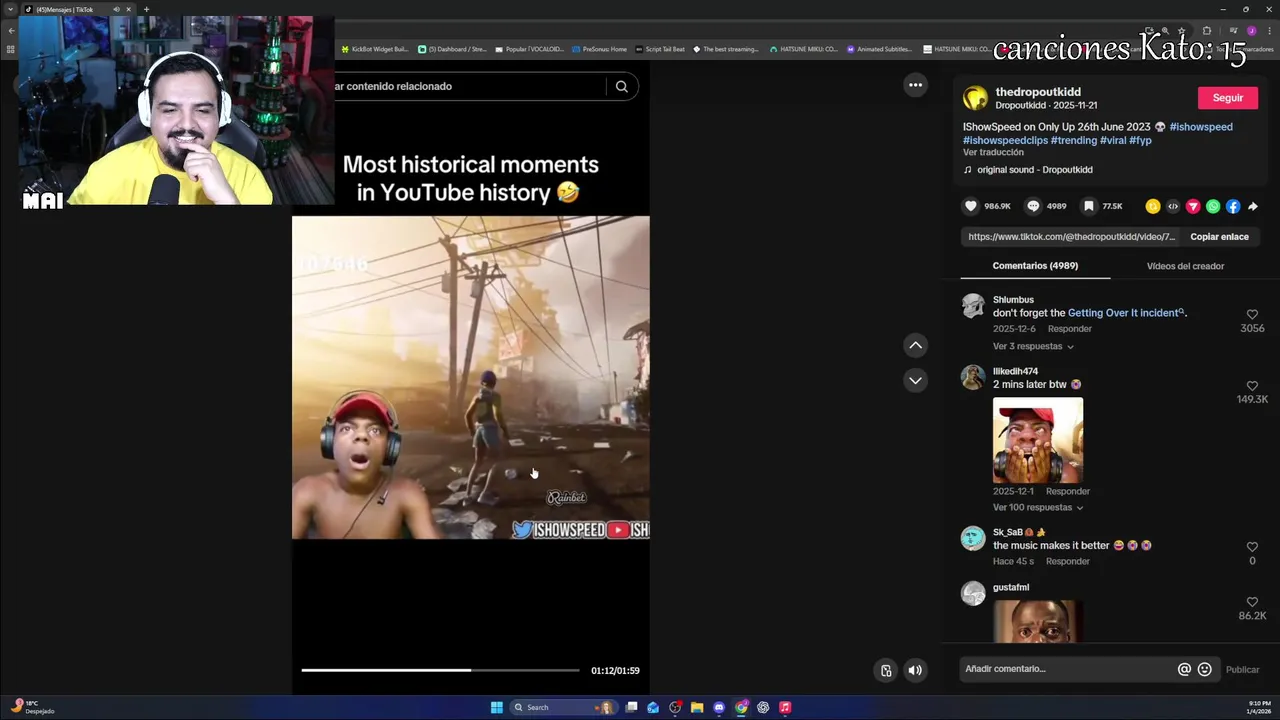Open more share options arrow
1280x720 pixels.
pos(1253,206)
